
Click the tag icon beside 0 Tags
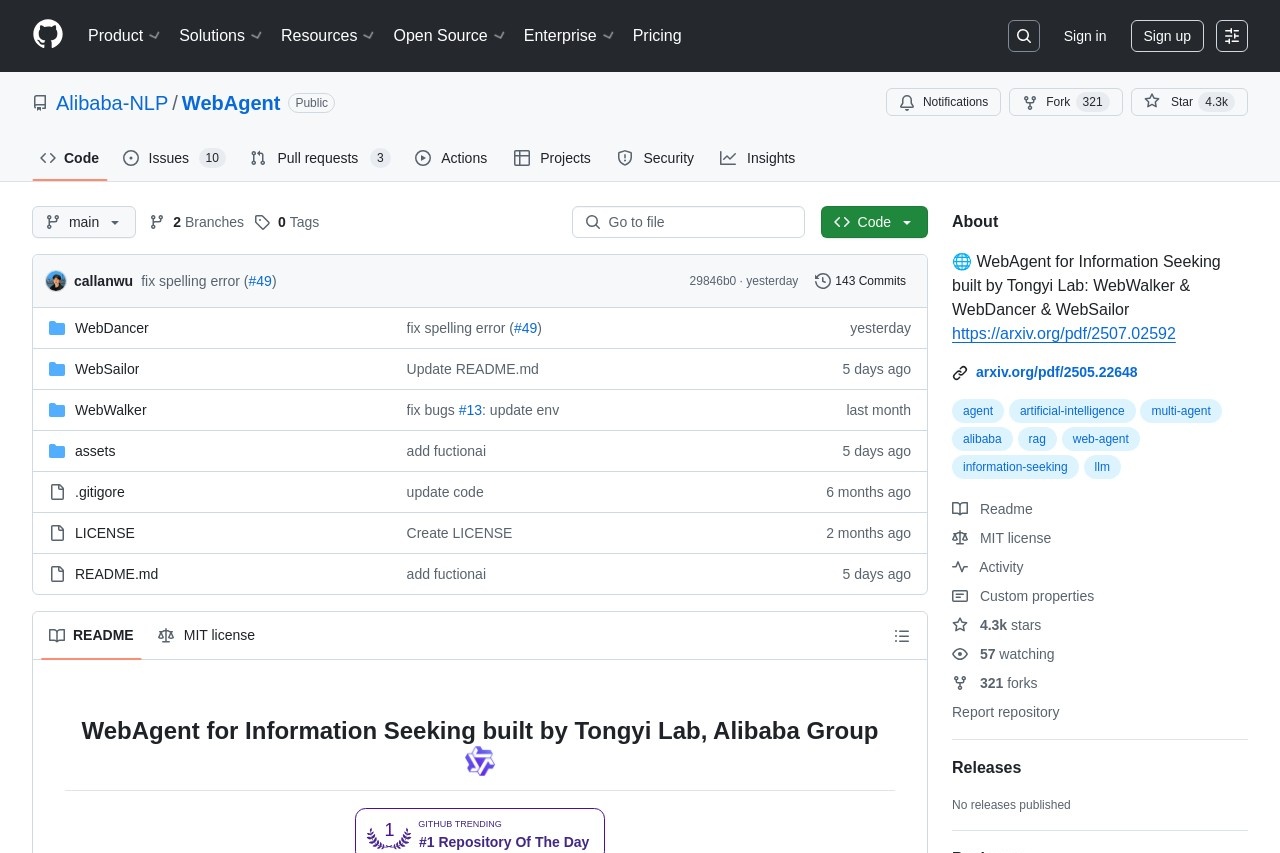point(262,222)
